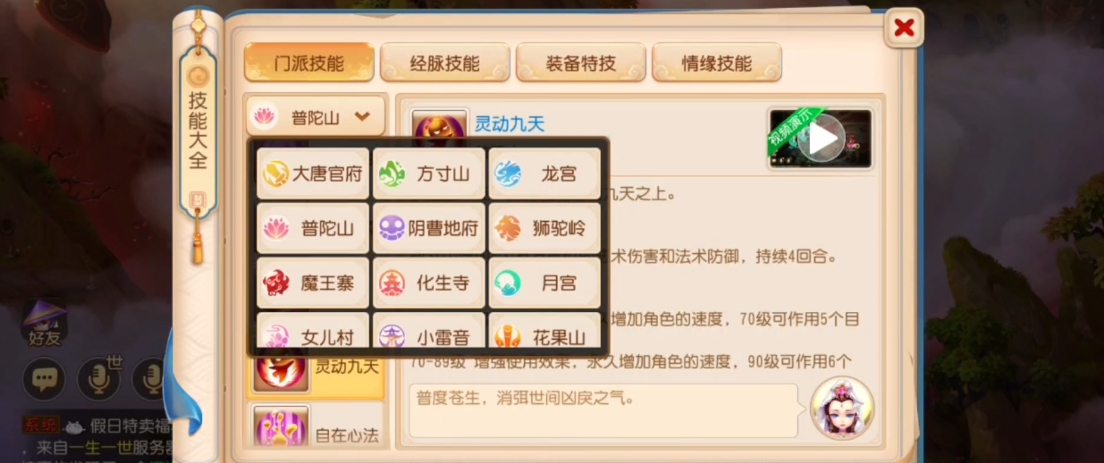Play the skill demo video
Image resolution: width=1104 pixels, height=463 pixels.
click(821, 139)
